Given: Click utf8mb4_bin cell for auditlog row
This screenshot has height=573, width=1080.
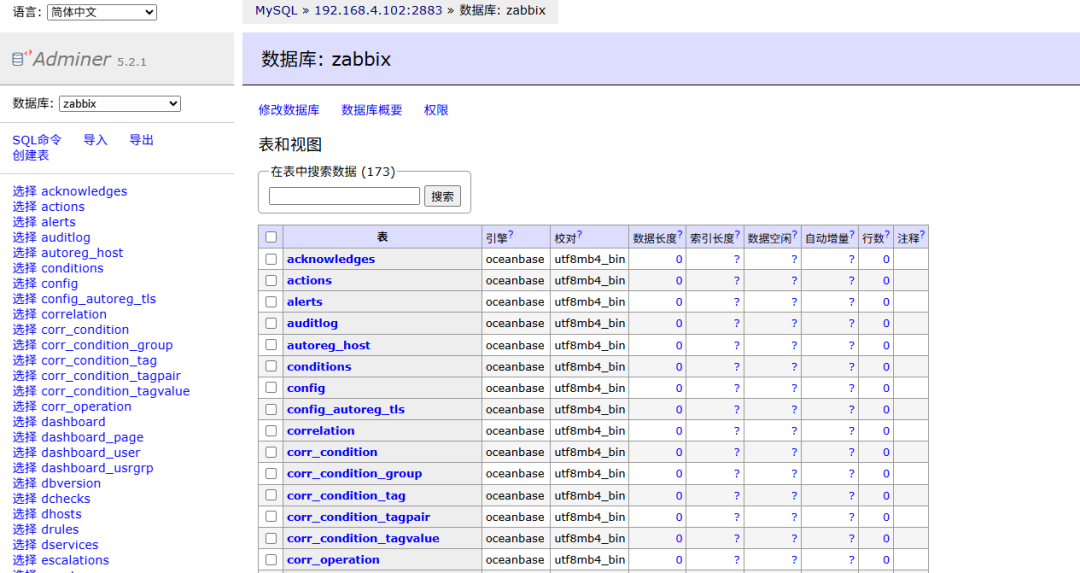Looking at the screenshot, I should 590,323.
